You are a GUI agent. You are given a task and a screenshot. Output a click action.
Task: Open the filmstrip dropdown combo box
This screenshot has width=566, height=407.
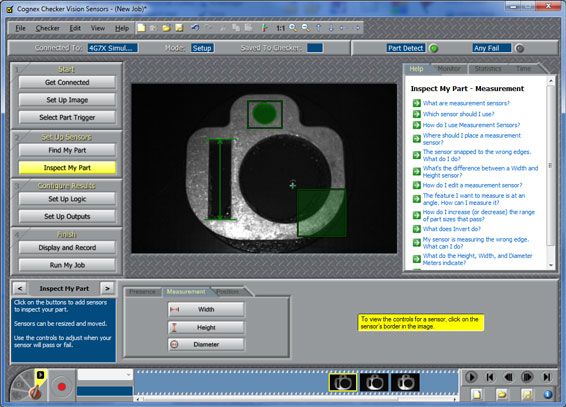[105, 375]
